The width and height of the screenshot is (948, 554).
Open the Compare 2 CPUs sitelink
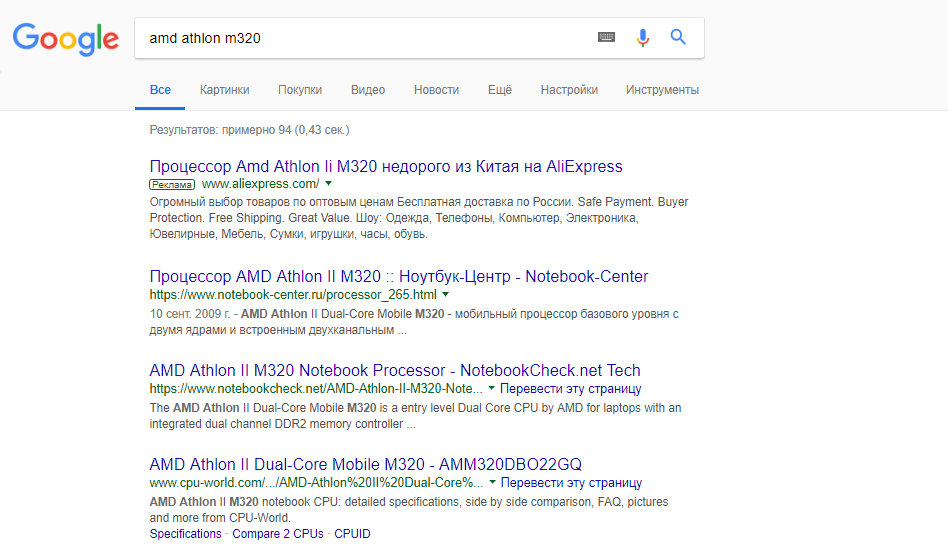point(278,533)
